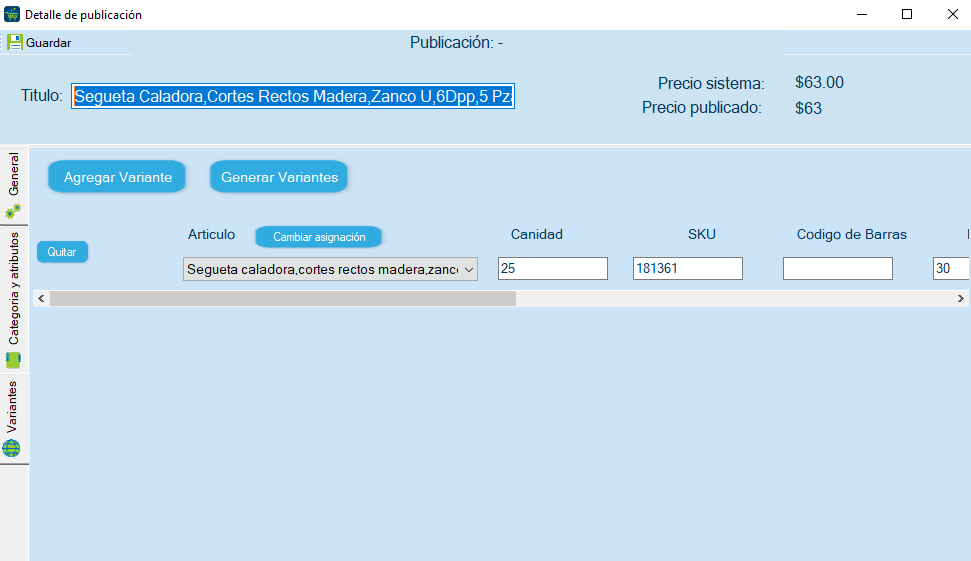
Task: Click the Guardar label in toolbar
Action: (x=48, y=43)
